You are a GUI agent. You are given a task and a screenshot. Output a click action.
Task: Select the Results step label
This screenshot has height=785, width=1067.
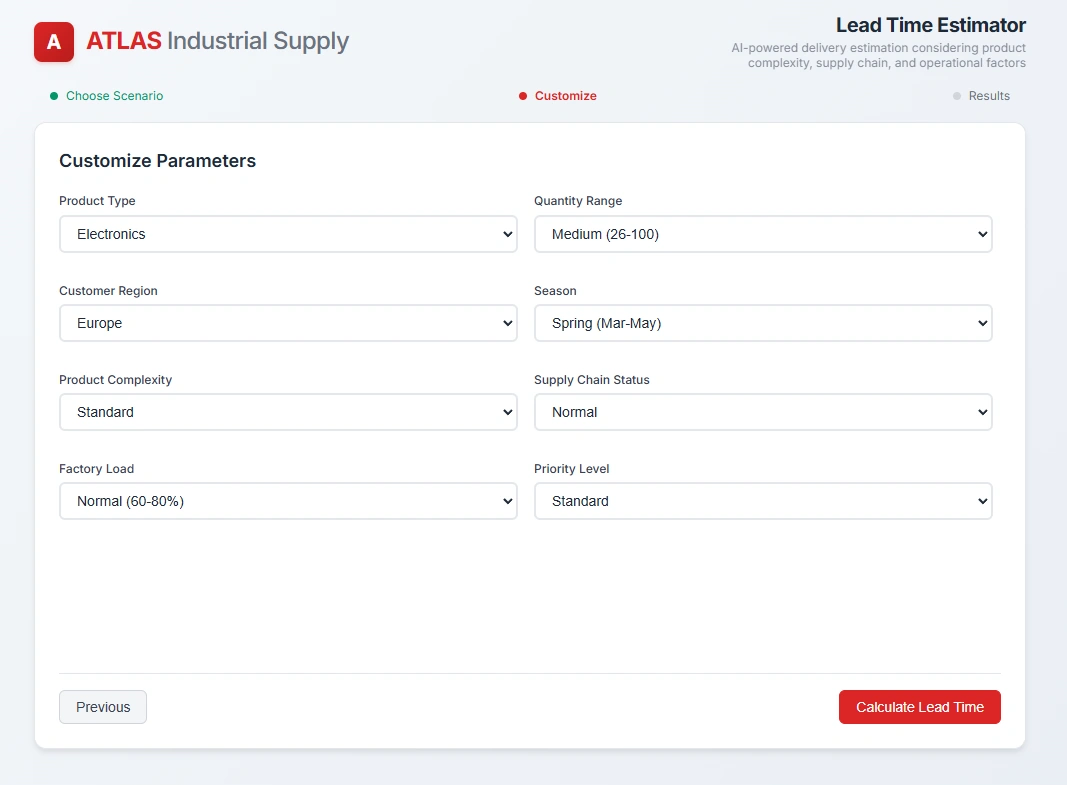pos(990,95)
